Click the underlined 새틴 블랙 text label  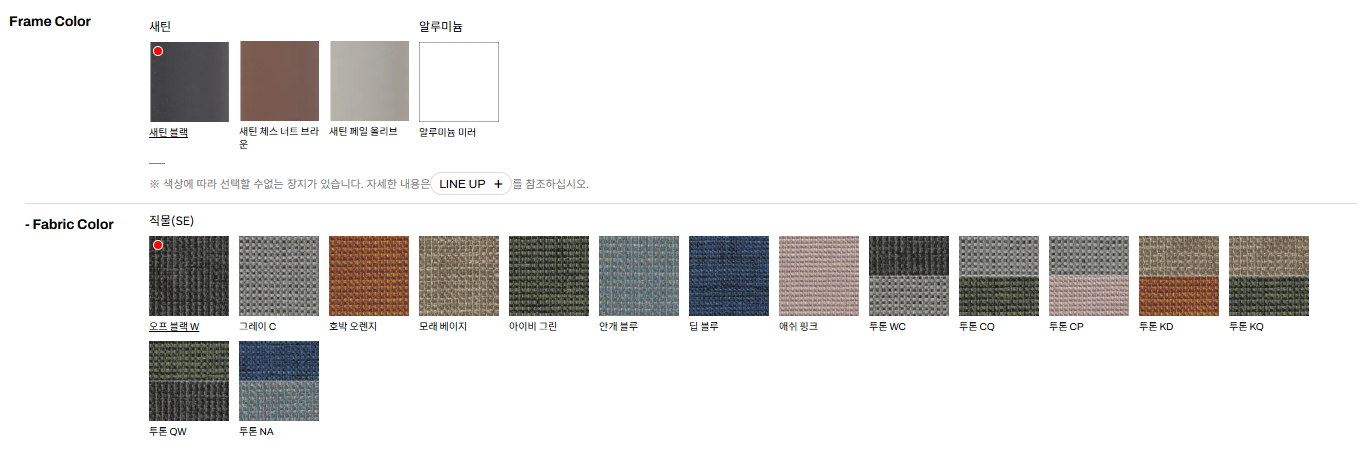[x=169, y=132]
